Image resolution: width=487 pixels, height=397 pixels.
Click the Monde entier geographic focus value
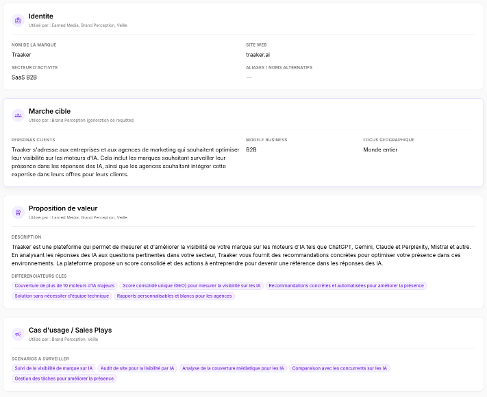(380, 150)
